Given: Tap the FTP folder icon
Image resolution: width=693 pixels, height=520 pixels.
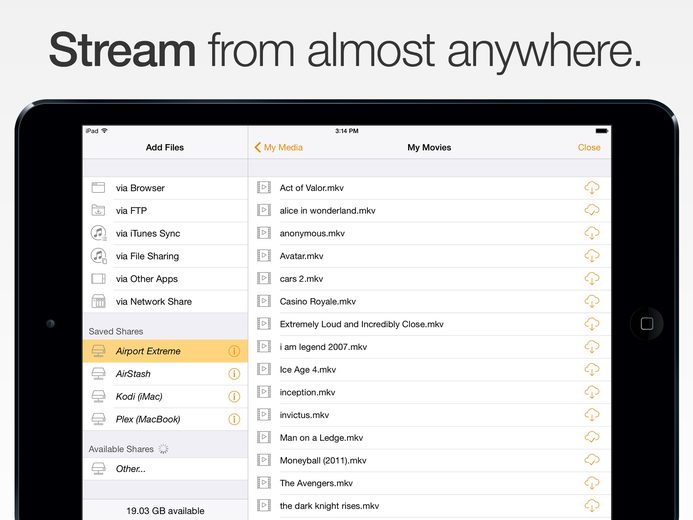Looking at the screenshot, I should (98, 210).
